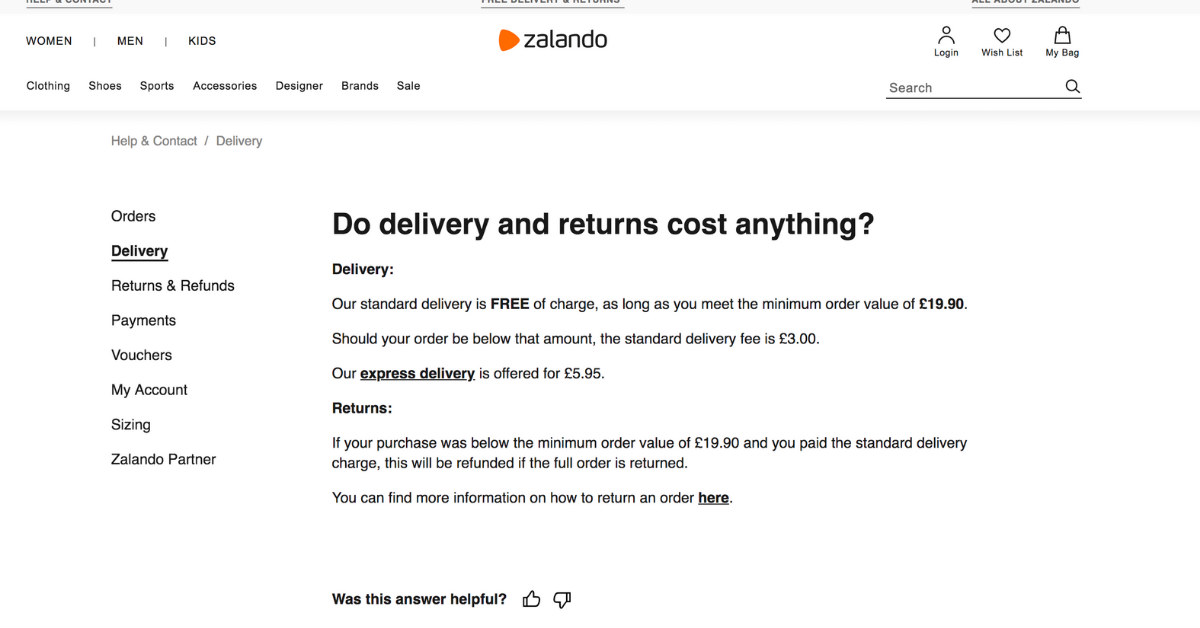Open the Clothing menu
Screen dimensions: 1200x628
[48, 86]
